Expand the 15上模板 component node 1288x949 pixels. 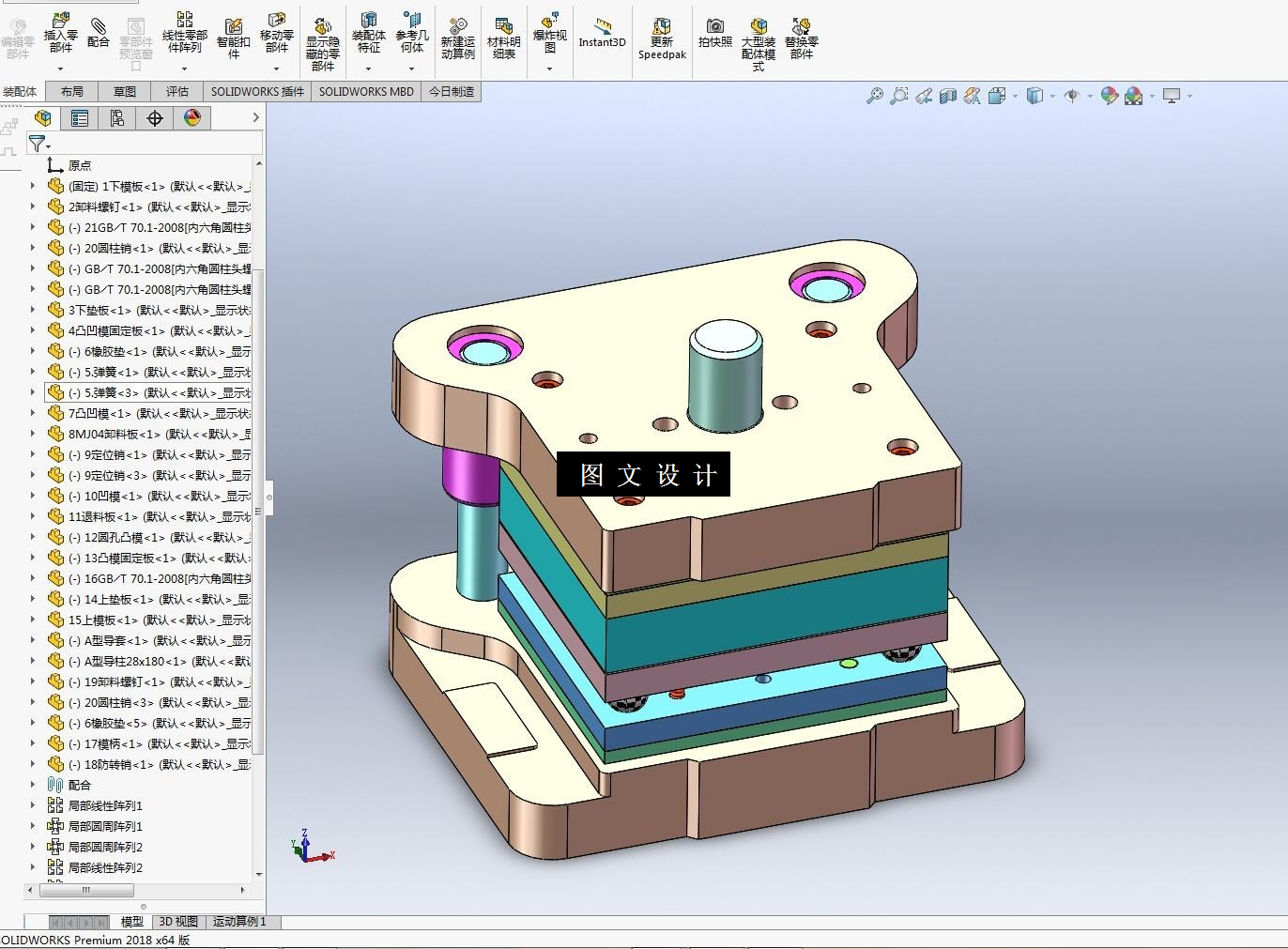(x=33, y=620)
